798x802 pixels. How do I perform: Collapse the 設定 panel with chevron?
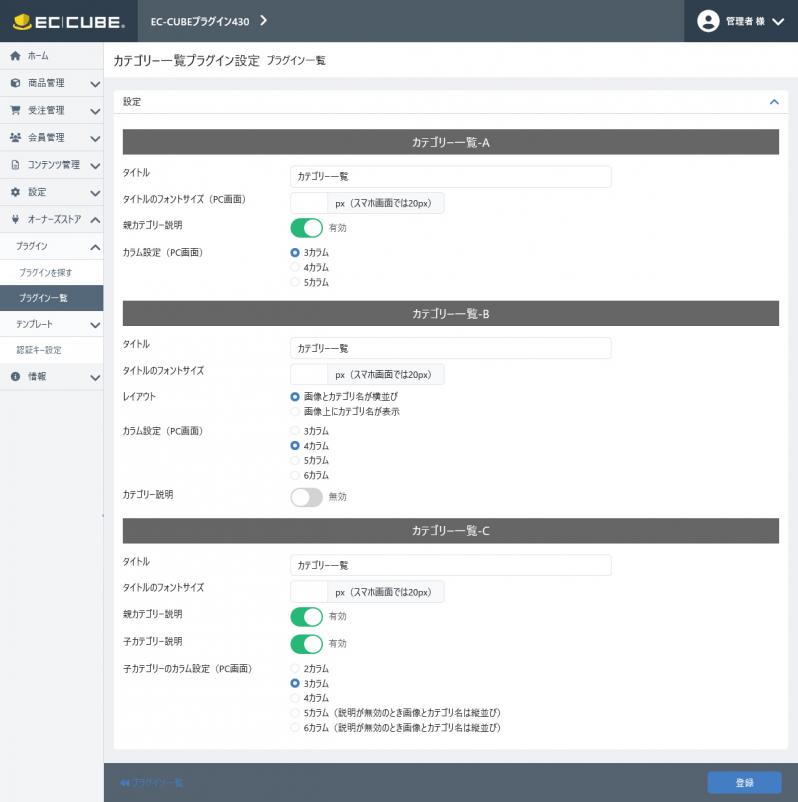(x=774, y=102)
